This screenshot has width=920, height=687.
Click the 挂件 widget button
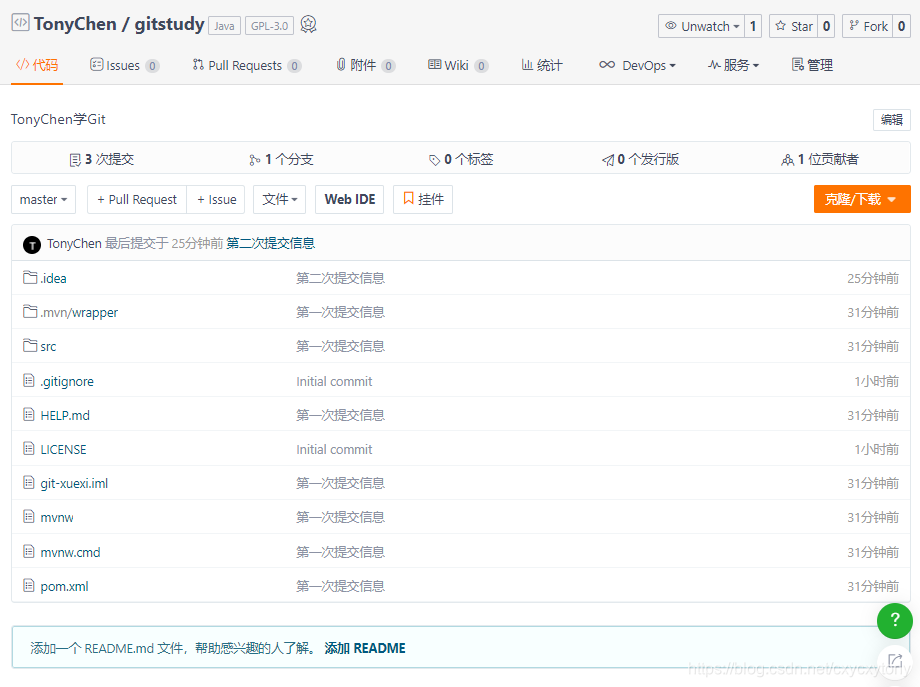(423, 199)
